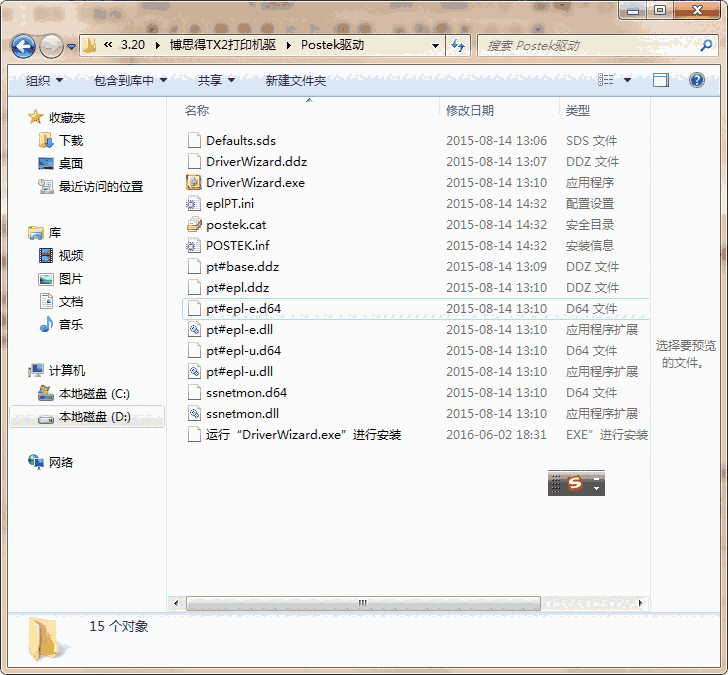Show hidden breadcrumb folders via « chevron
The image size is (728, 675).
(108, 45)
